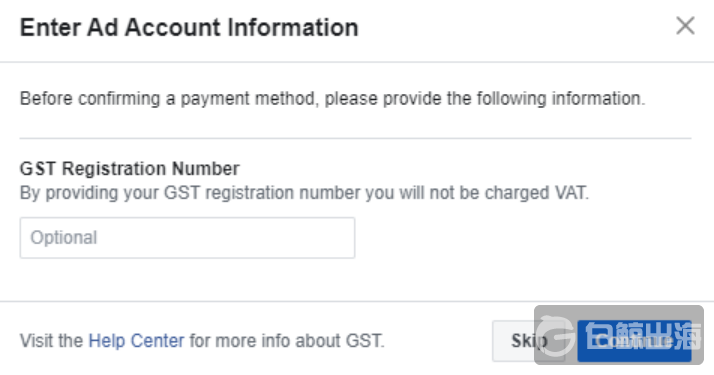
Task: Dismiss the dialog with the X icon
Action: [x=685, y=26]
